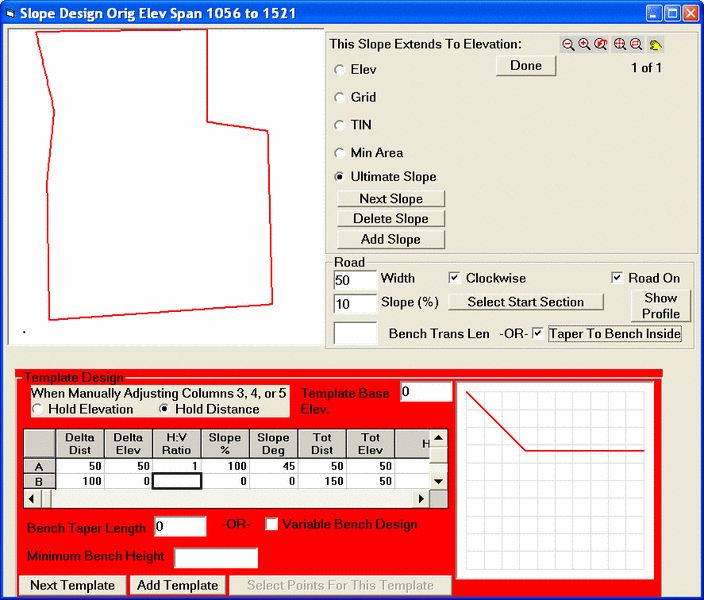
Task: Click the Add Slope button
Action: click(391, 239)
